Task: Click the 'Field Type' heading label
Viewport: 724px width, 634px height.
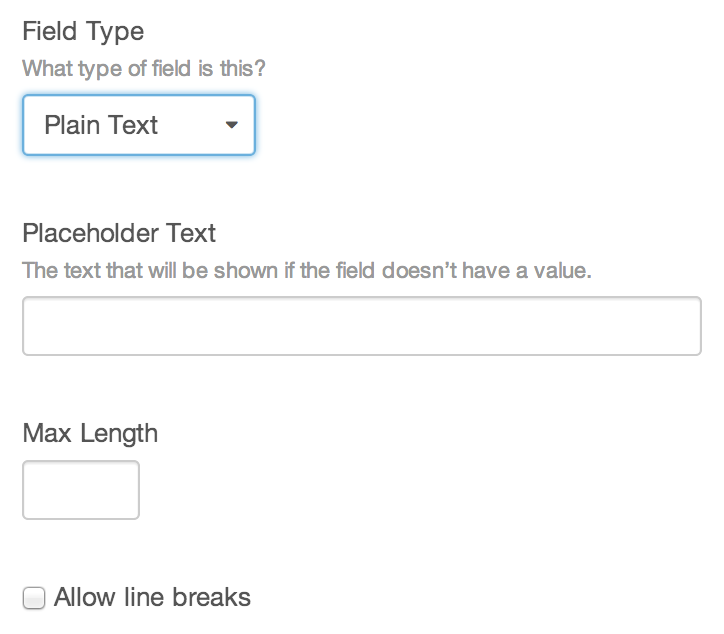Action: [x=83, y=31]
